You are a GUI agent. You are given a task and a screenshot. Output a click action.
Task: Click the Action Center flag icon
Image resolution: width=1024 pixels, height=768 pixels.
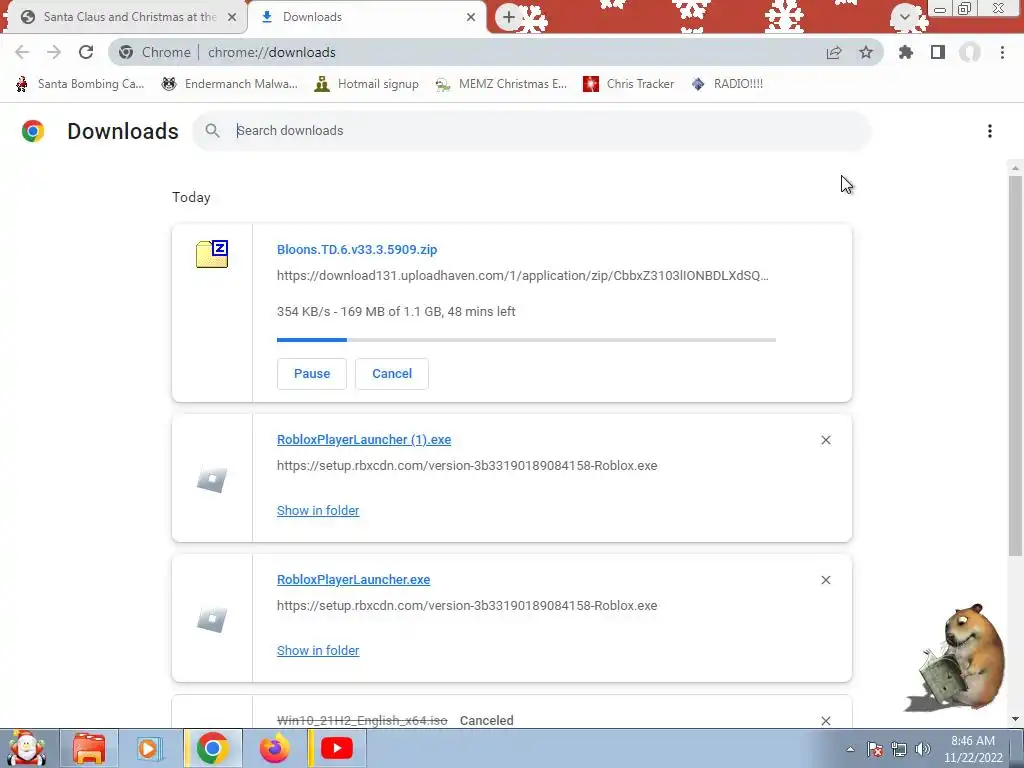point(875,749)
